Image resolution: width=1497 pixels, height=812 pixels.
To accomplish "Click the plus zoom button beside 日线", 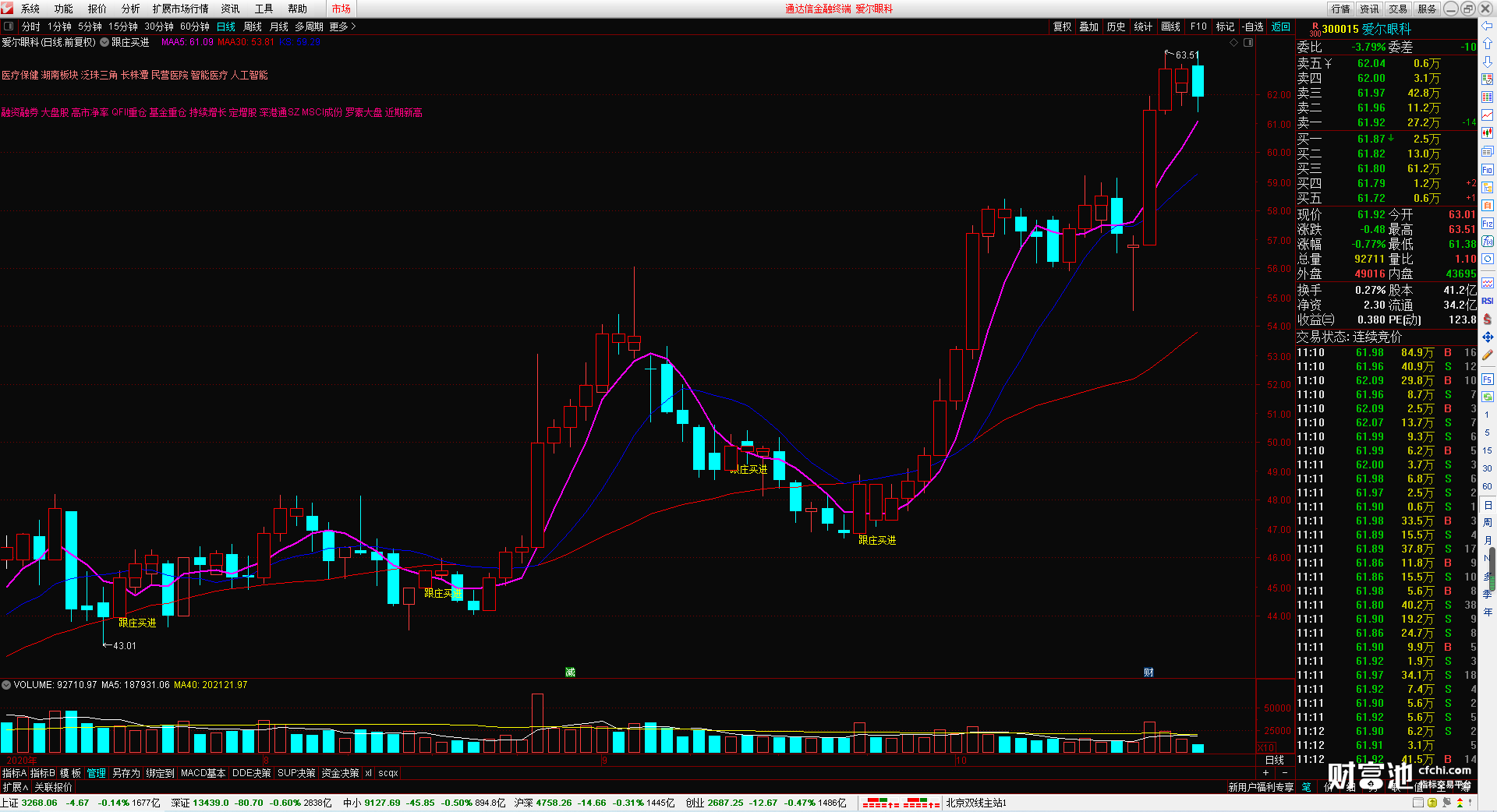I will [1265, 773].
